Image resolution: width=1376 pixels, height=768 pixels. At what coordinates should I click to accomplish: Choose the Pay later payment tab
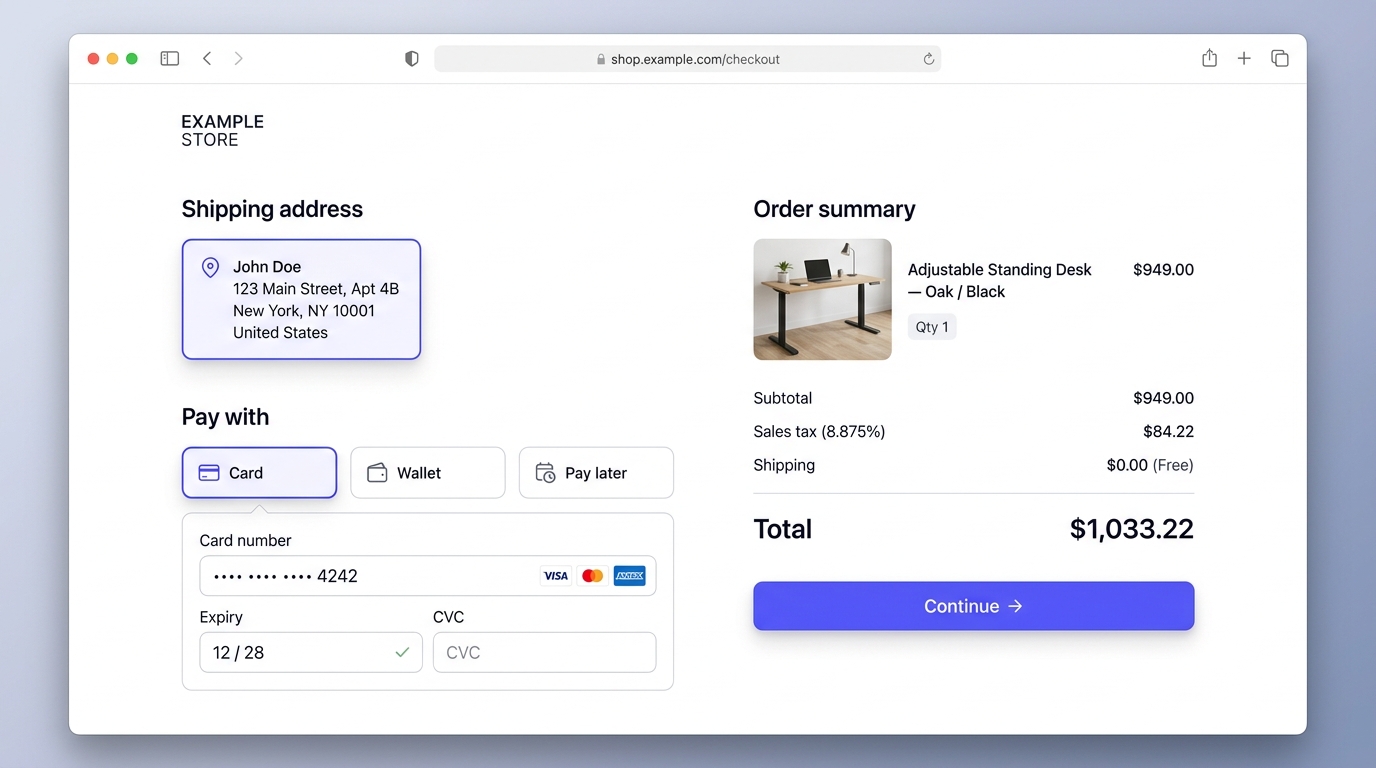click(596, 473)
